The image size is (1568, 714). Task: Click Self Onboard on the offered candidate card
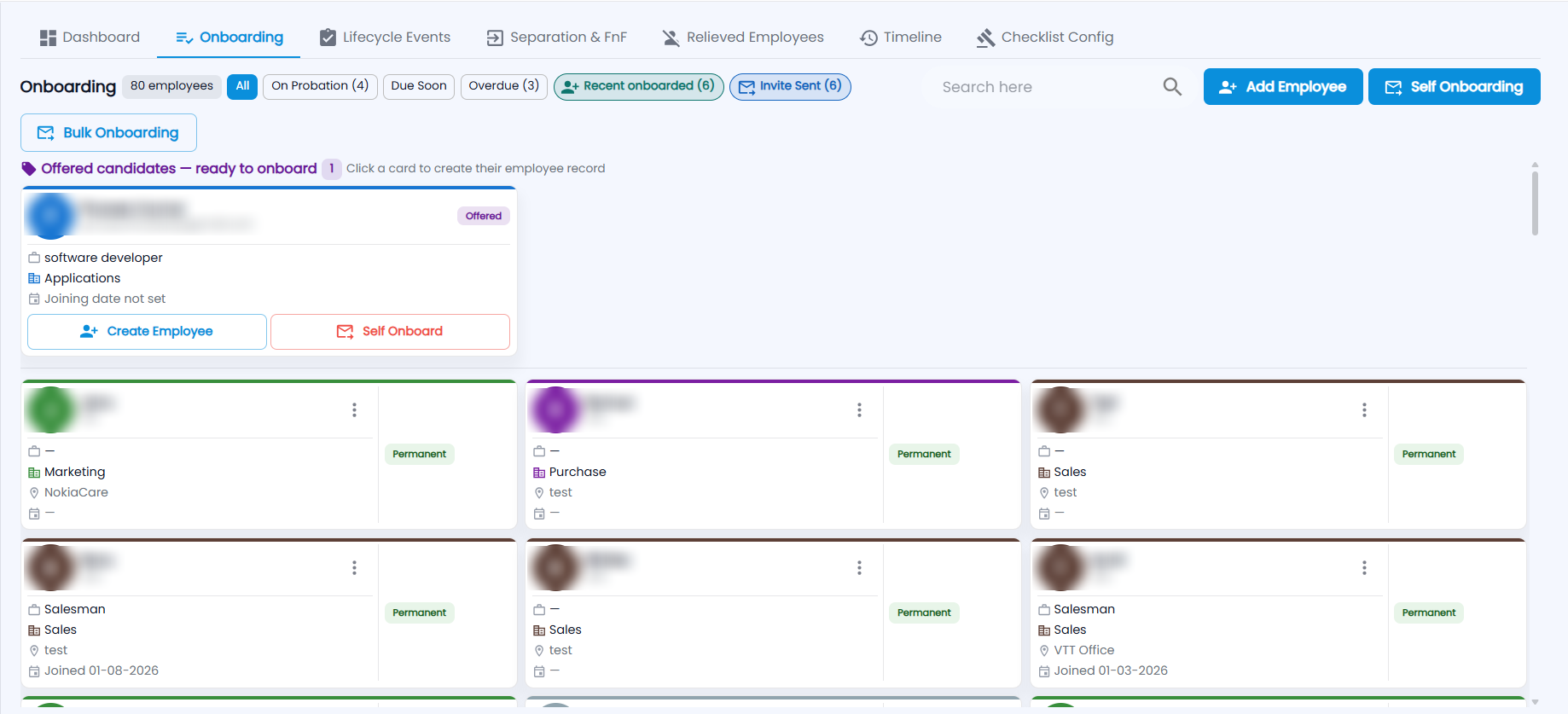390,332
